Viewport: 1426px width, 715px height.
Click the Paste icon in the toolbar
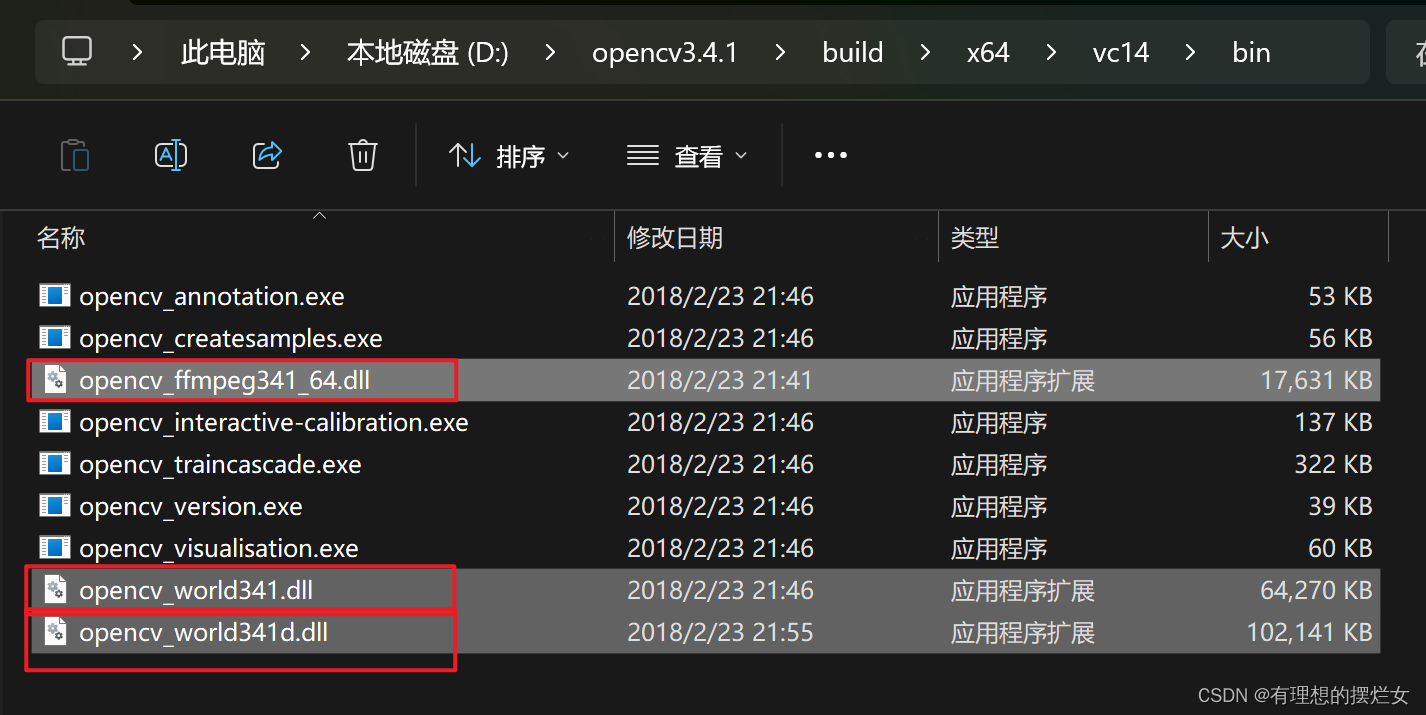[x=75, y=155]
